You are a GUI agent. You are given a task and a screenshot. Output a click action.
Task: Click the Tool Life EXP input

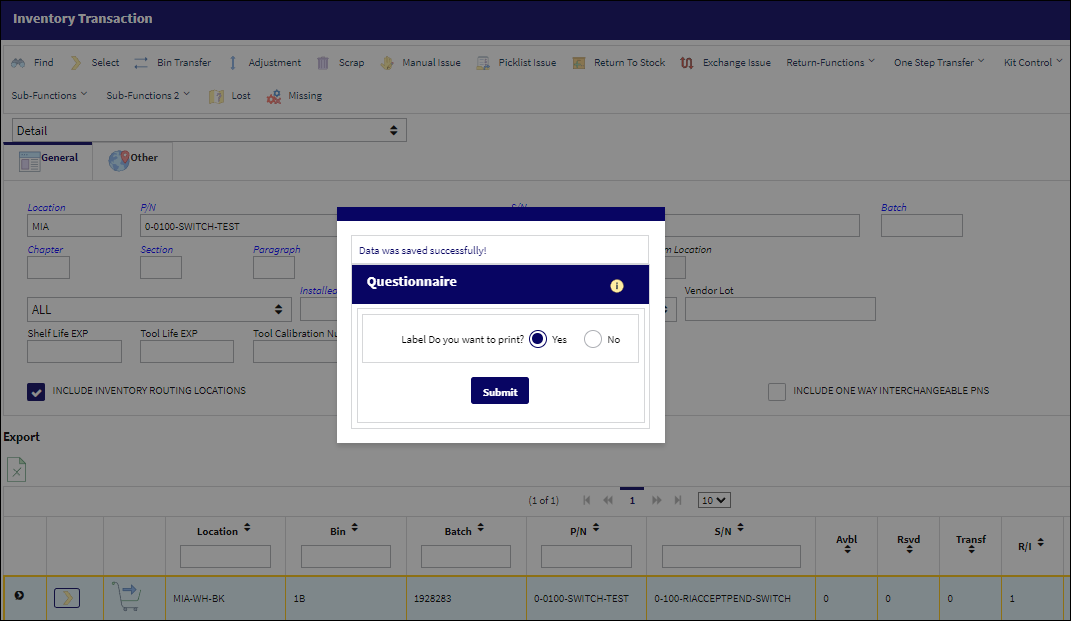186,352
